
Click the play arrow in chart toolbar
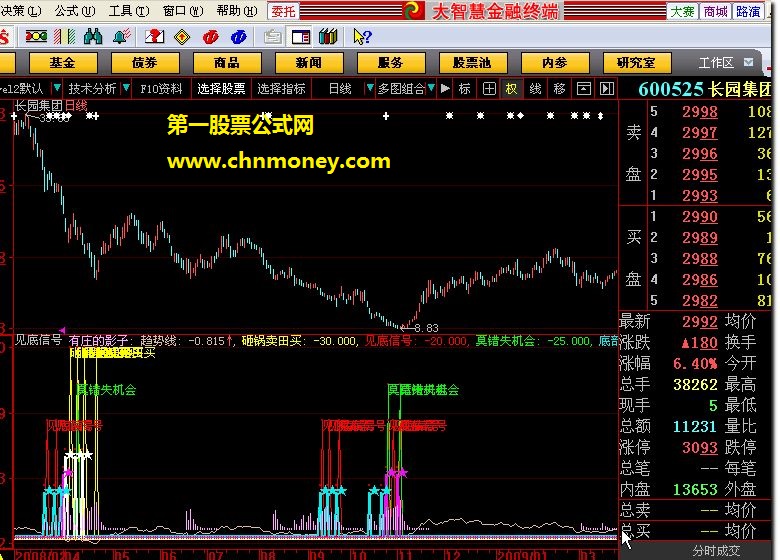click(445, 89)
